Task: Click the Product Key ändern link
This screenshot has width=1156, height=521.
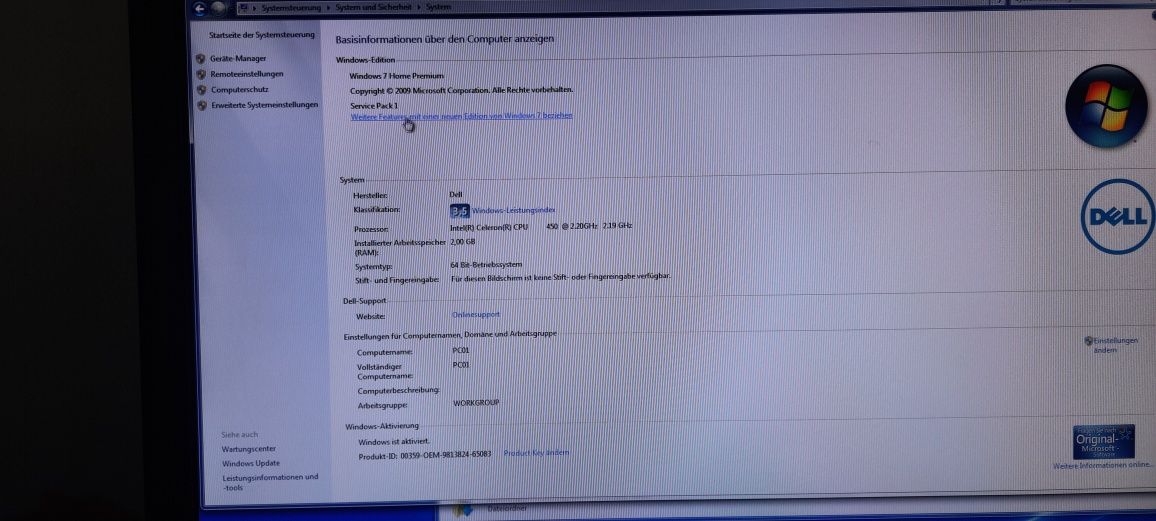Action: [x=536, y=452]
